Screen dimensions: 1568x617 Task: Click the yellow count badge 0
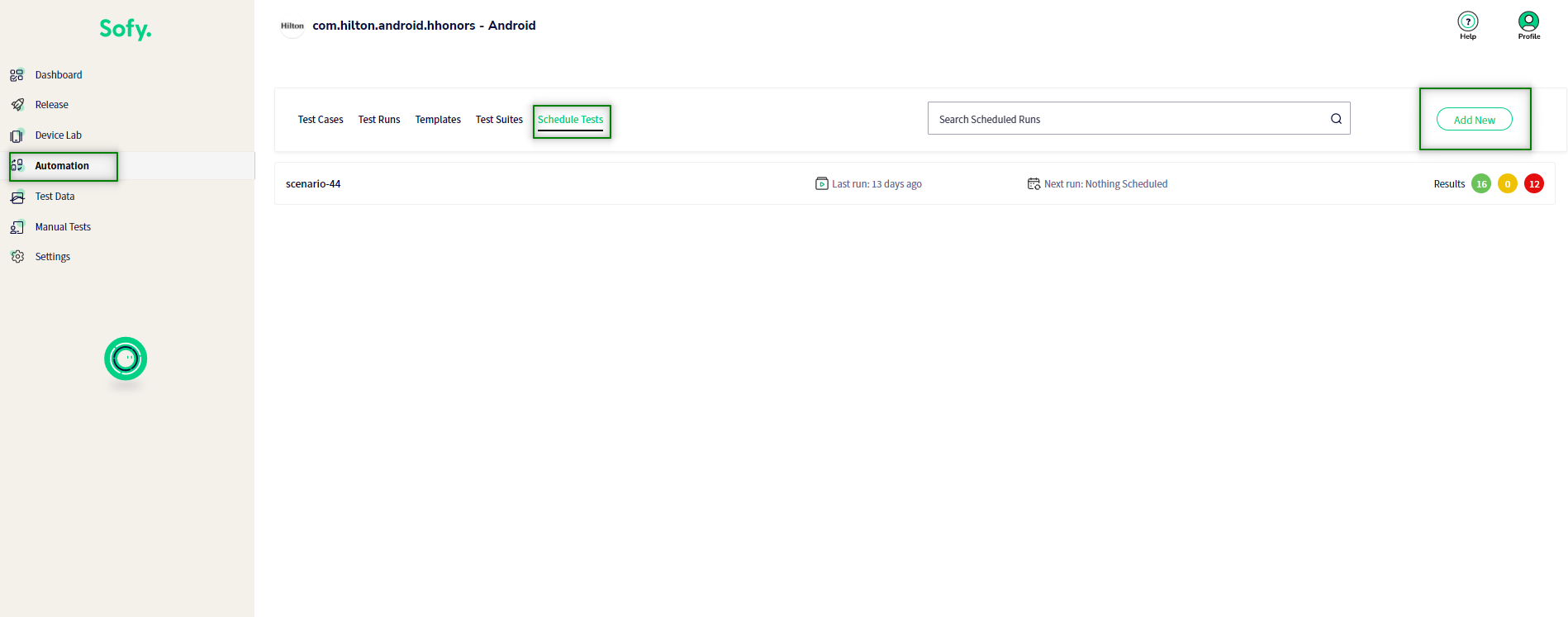pos(1508,184)
